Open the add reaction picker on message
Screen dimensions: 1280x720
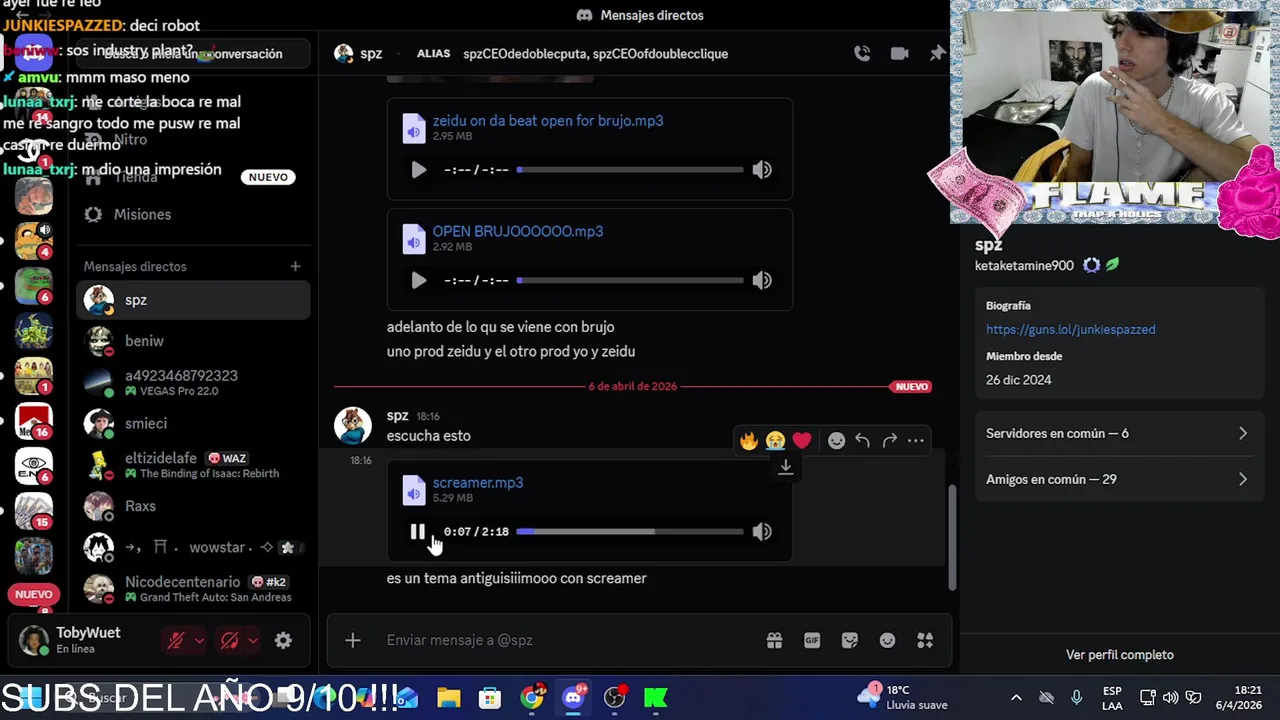click(x=837, y=441)
